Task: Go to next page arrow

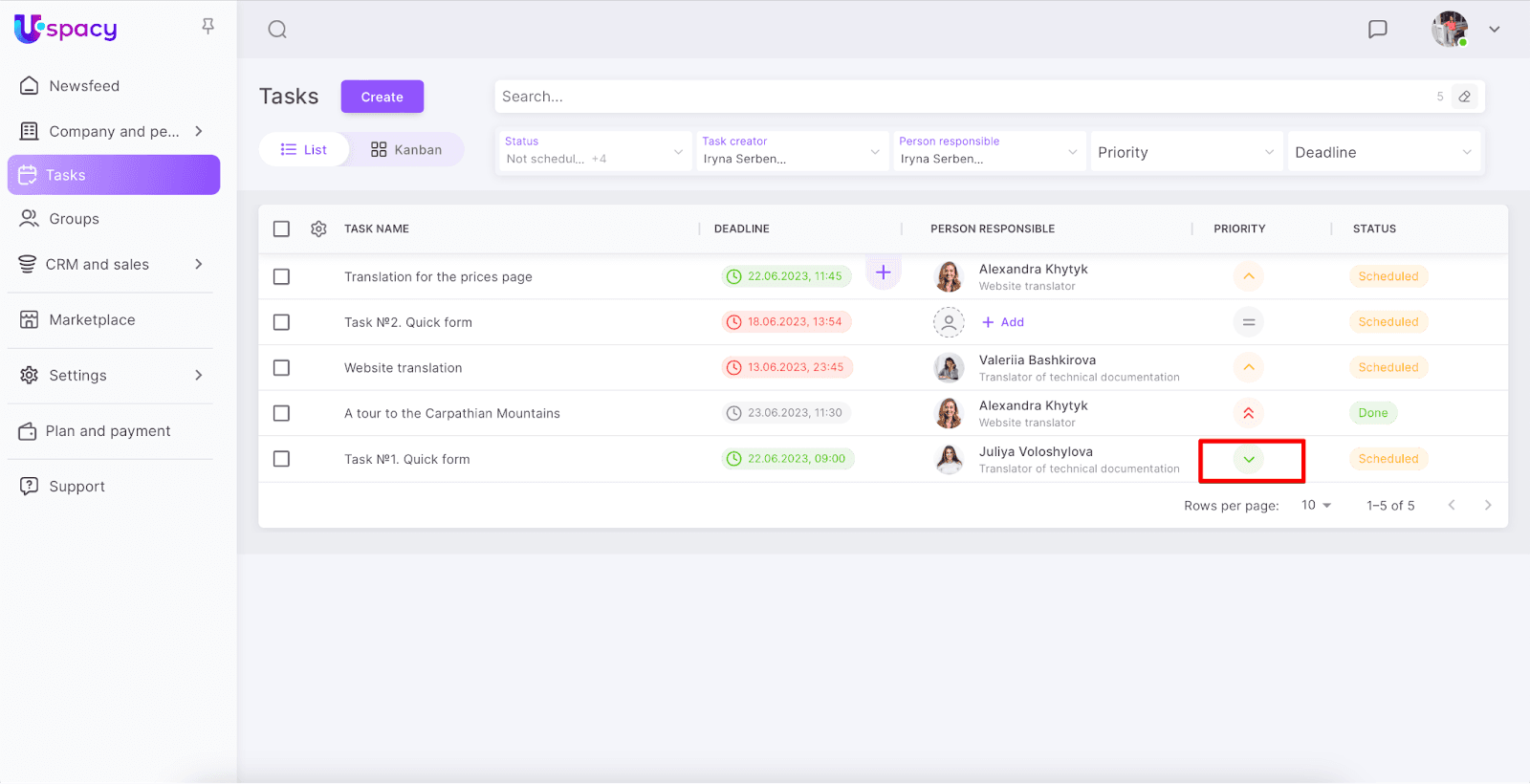Action: point(1487,506)
